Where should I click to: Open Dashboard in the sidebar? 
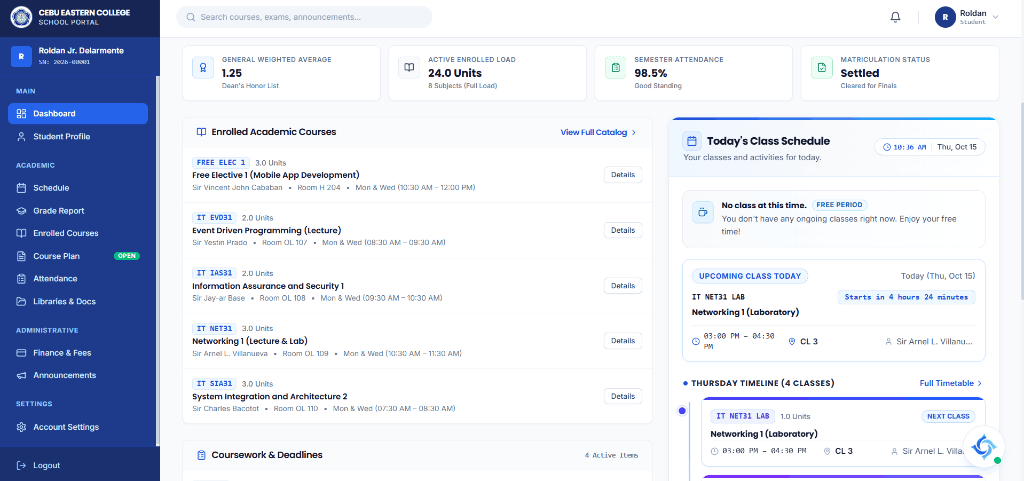pos(78,114)
